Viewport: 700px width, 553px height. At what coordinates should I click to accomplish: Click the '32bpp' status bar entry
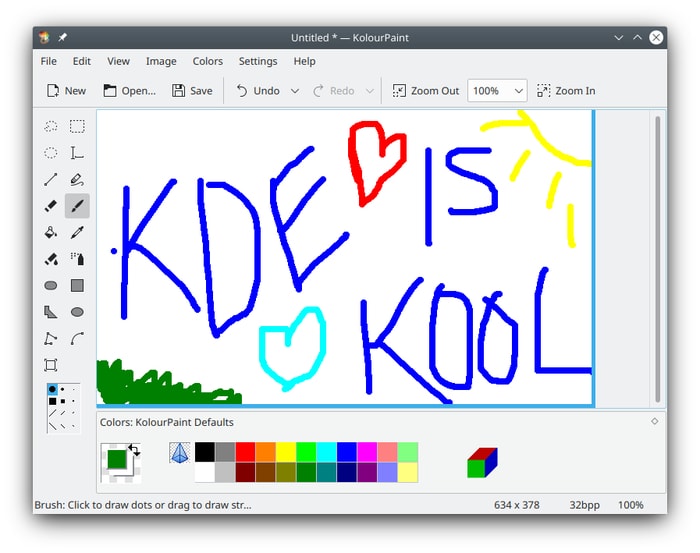coord(584,505)
